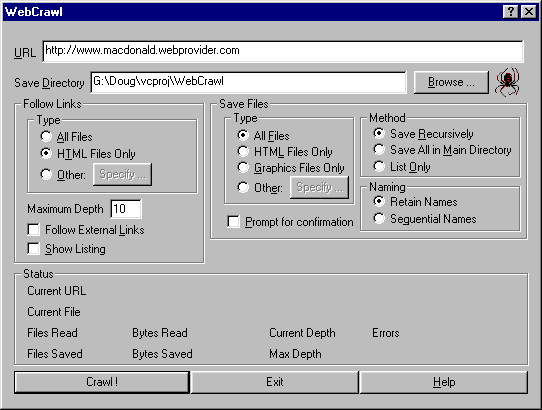
Task: Close the WebCrawl dialog window
Action: pos(529,12)
